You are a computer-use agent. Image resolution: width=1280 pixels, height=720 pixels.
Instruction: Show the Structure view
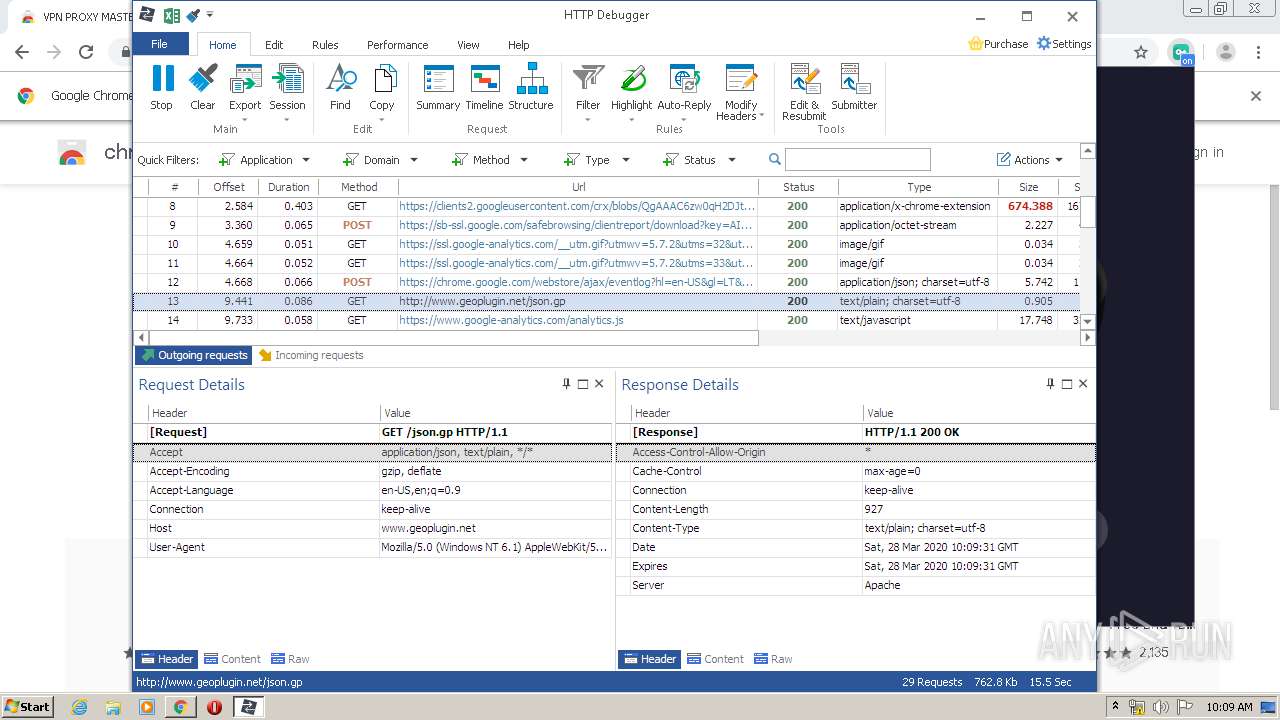point(531,87)
